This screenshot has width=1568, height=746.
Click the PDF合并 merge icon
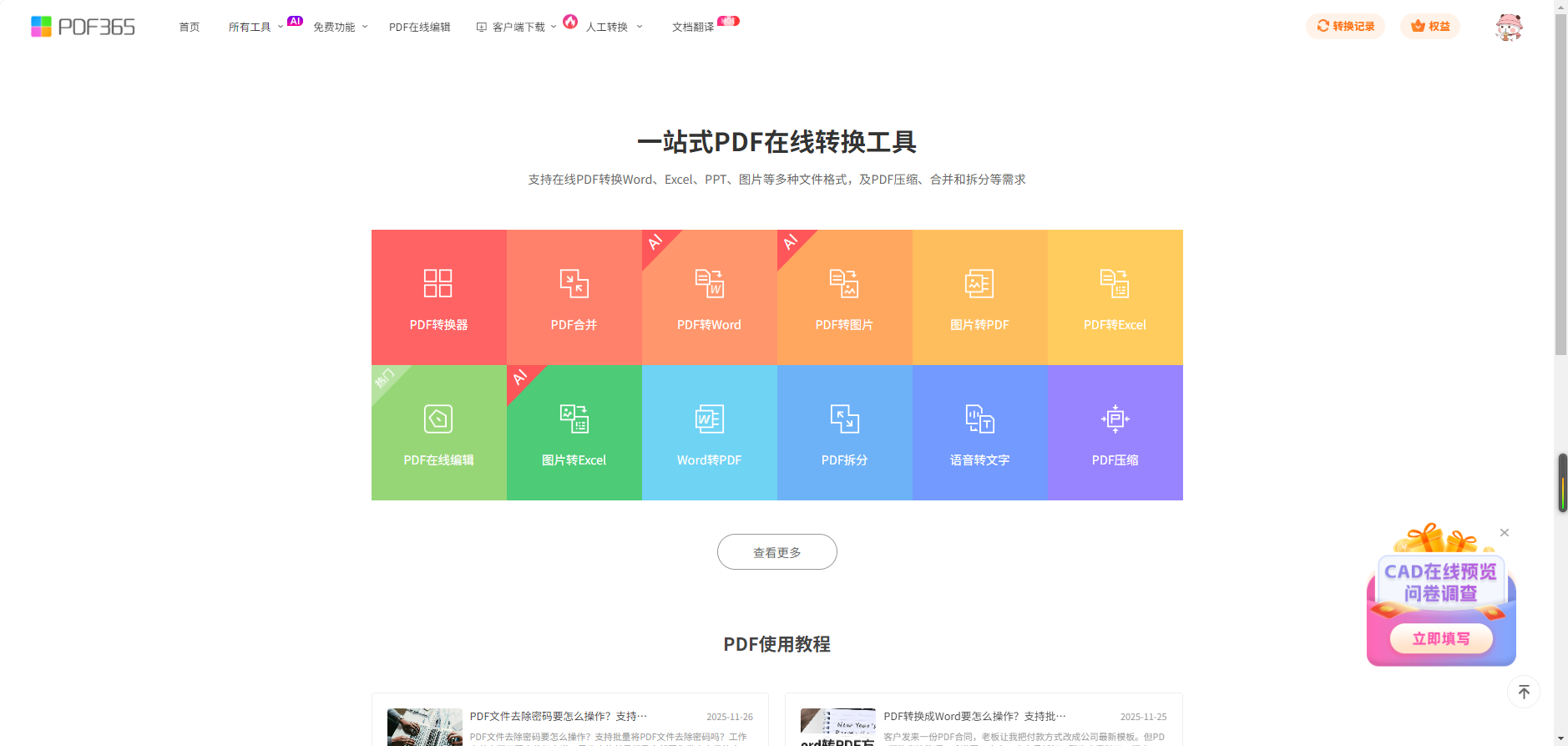tap(574, 284)
